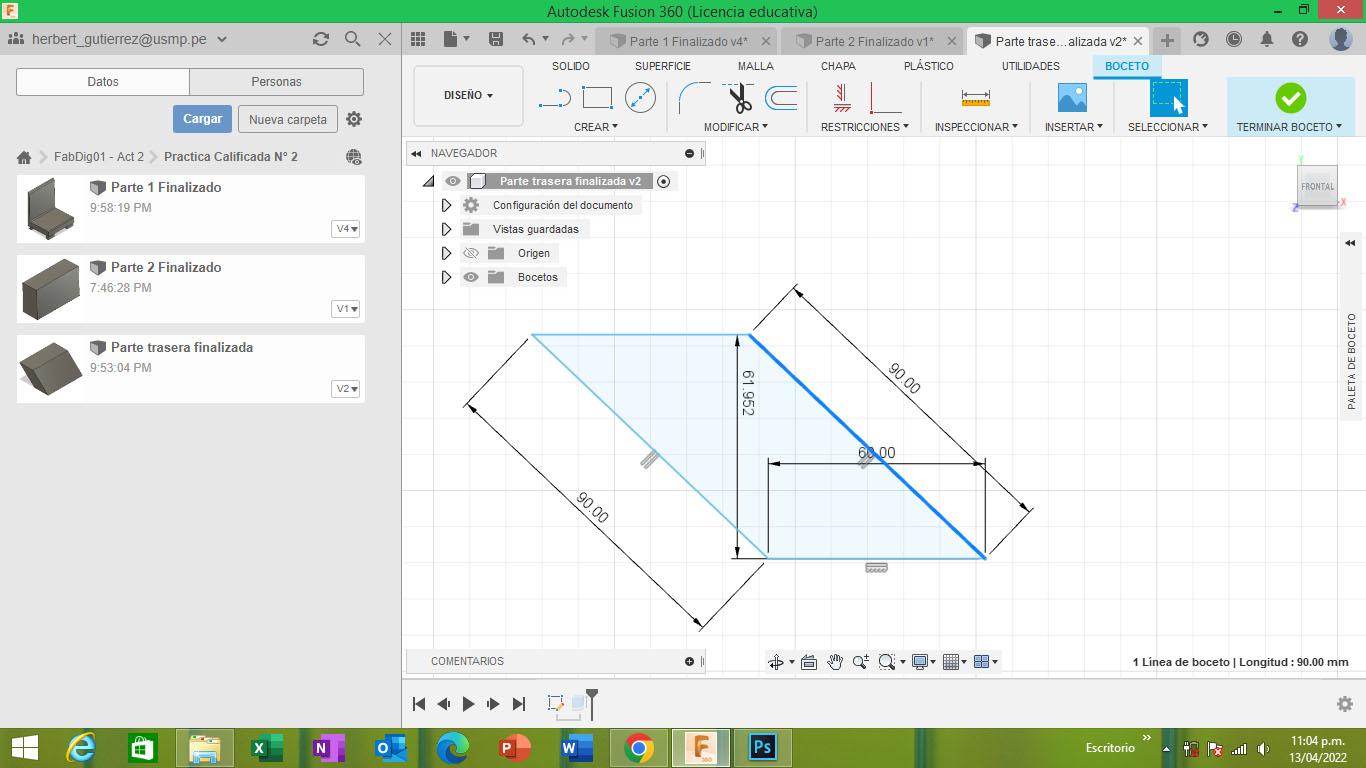1366x768 pixels.
Task: Click the Nueva carpeta button
Action: coord(288,119)
